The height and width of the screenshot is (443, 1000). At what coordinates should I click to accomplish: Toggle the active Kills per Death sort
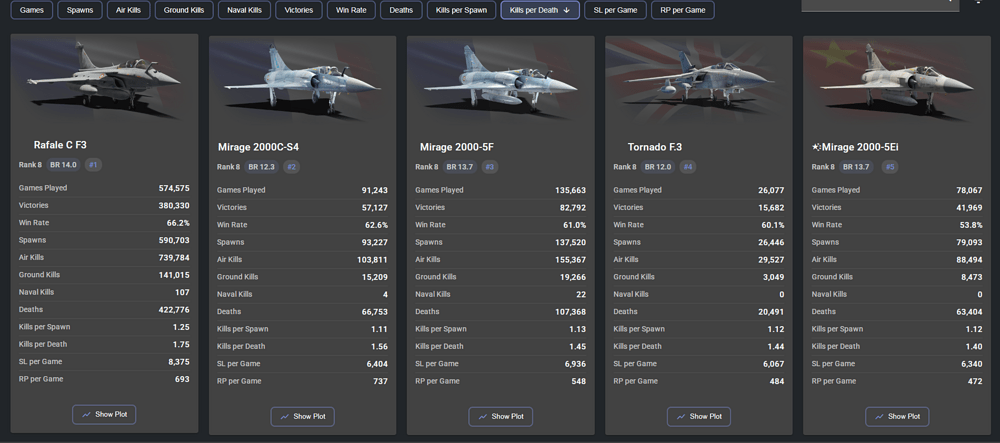(540, 10)
